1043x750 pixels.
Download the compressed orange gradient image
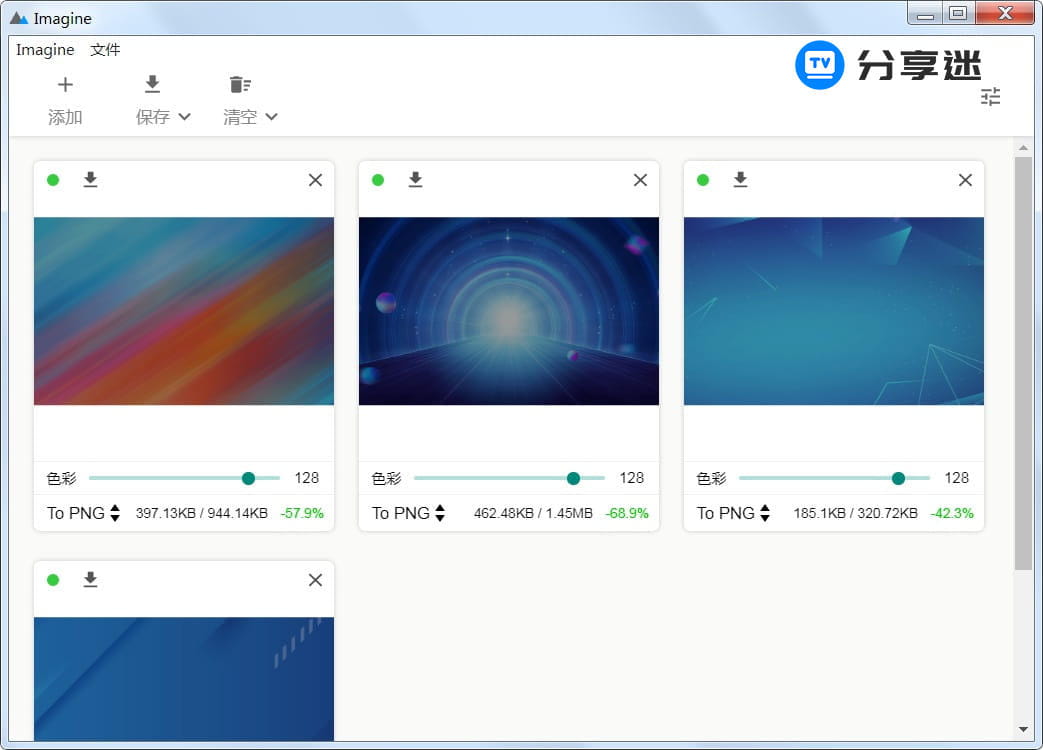coord(90,180)
